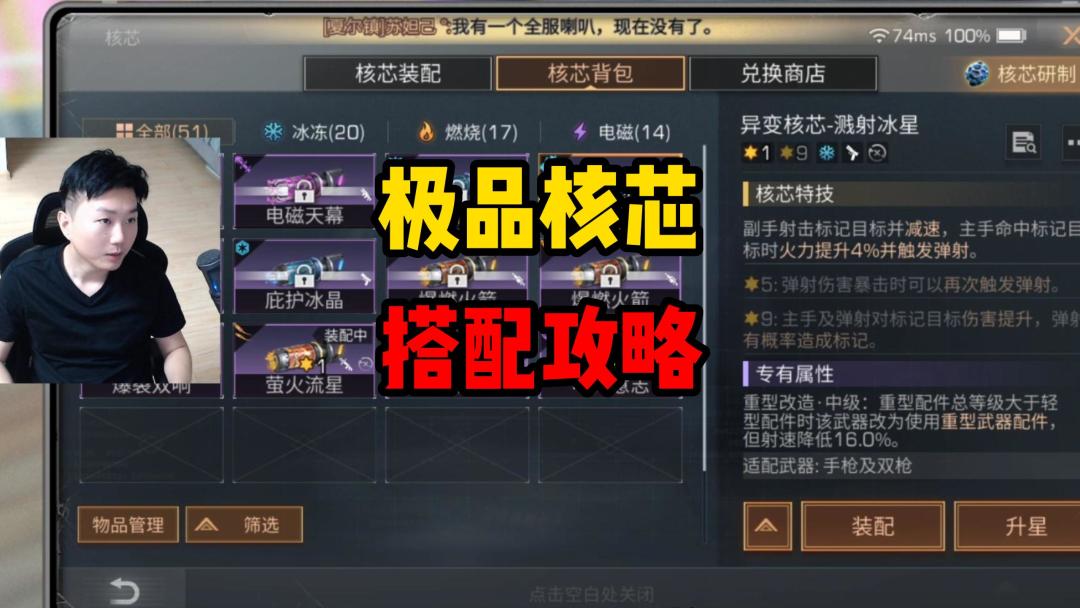This screenshot has height=608, width=1080.
Task: Toggle the lock on 庇护冰晶 core
Action: pyautogui.click(x=304, y=279)
